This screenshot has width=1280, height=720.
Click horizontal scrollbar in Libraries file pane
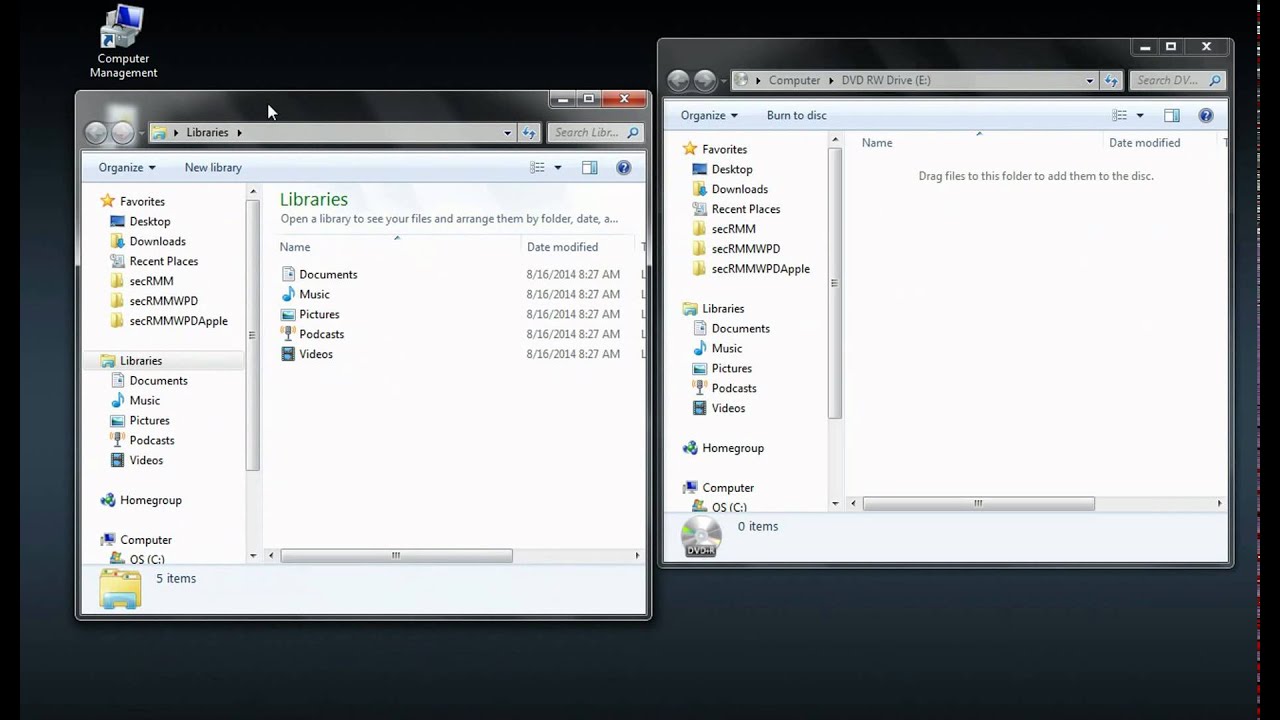[x=396, y=555]
